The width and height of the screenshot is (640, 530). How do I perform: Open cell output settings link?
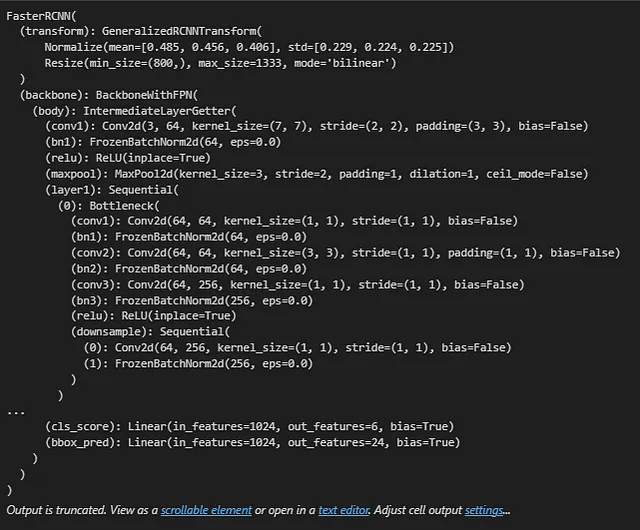[x=484, y=511]
